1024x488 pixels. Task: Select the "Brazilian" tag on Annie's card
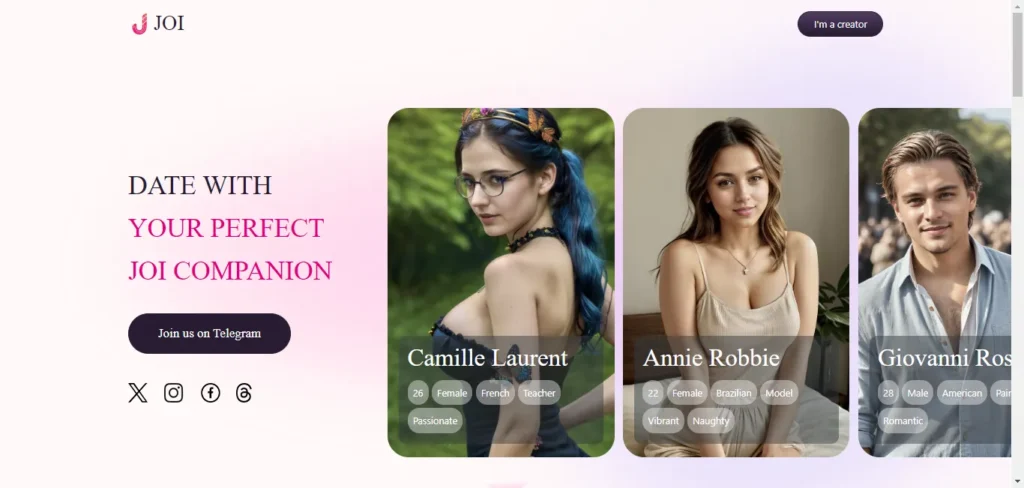coord(734,393)
